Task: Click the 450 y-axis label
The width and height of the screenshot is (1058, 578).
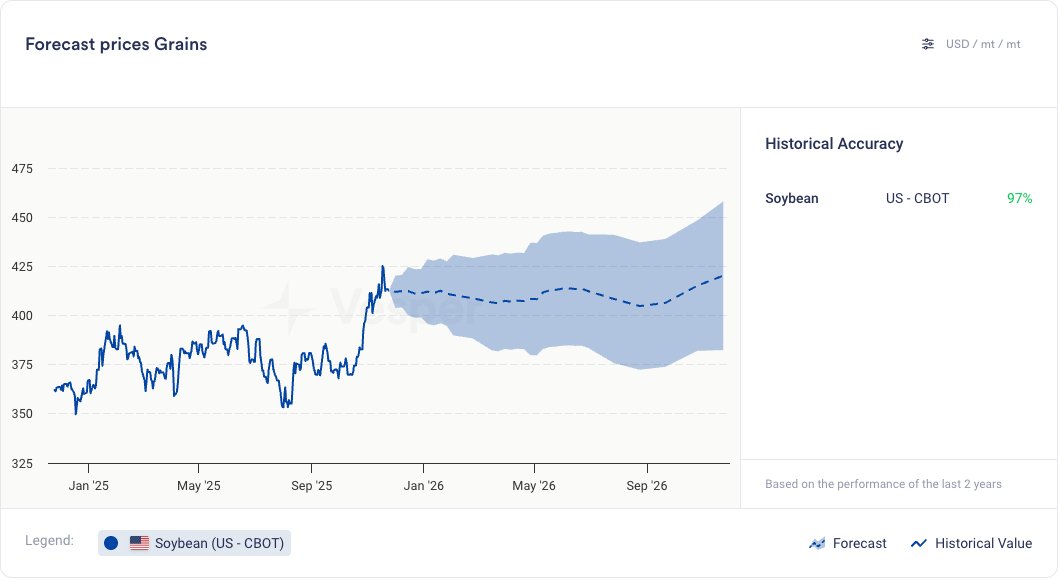Action: coord(21,218)
